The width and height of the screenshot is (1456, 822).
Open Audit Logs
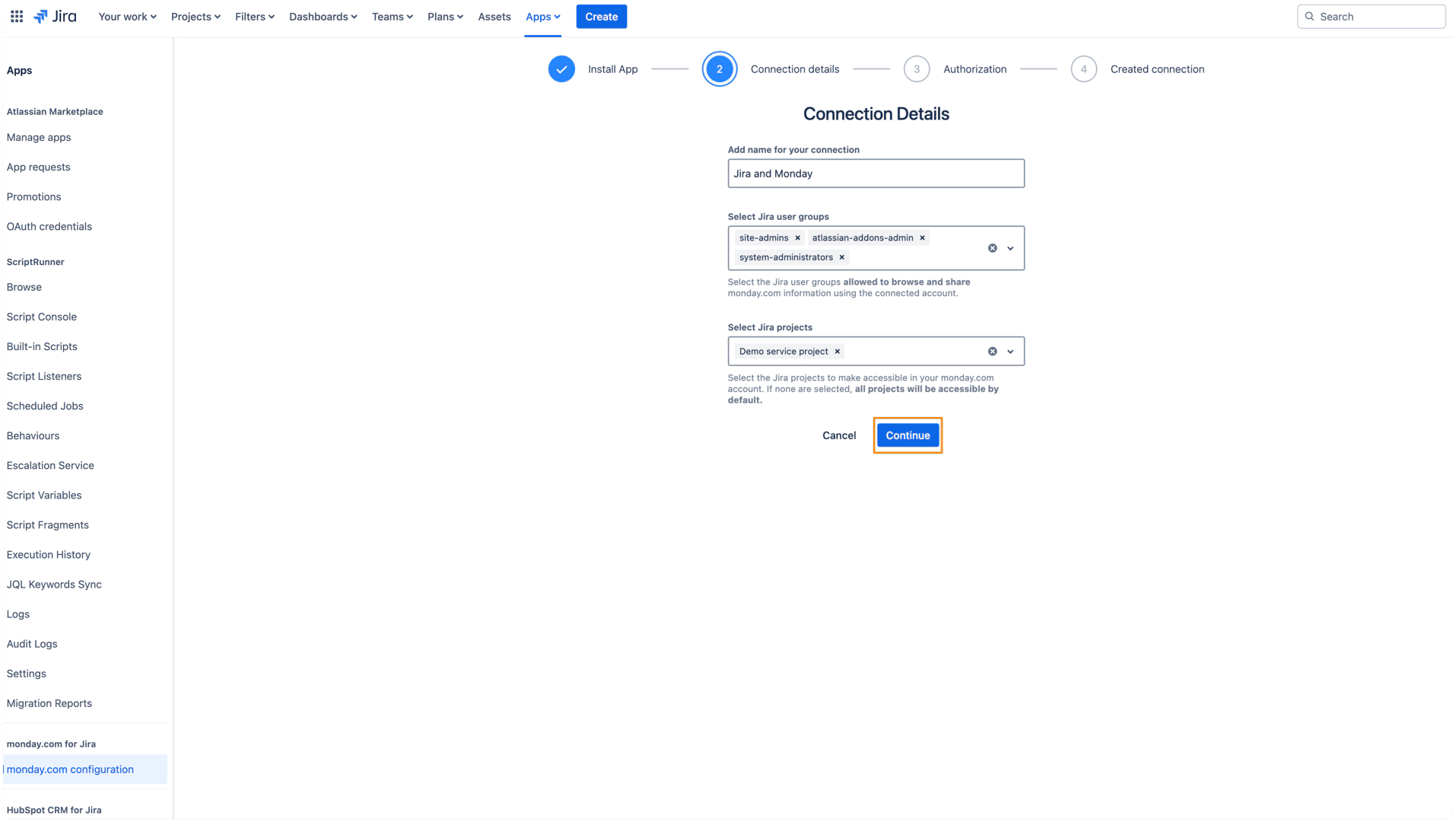[32, 643]
